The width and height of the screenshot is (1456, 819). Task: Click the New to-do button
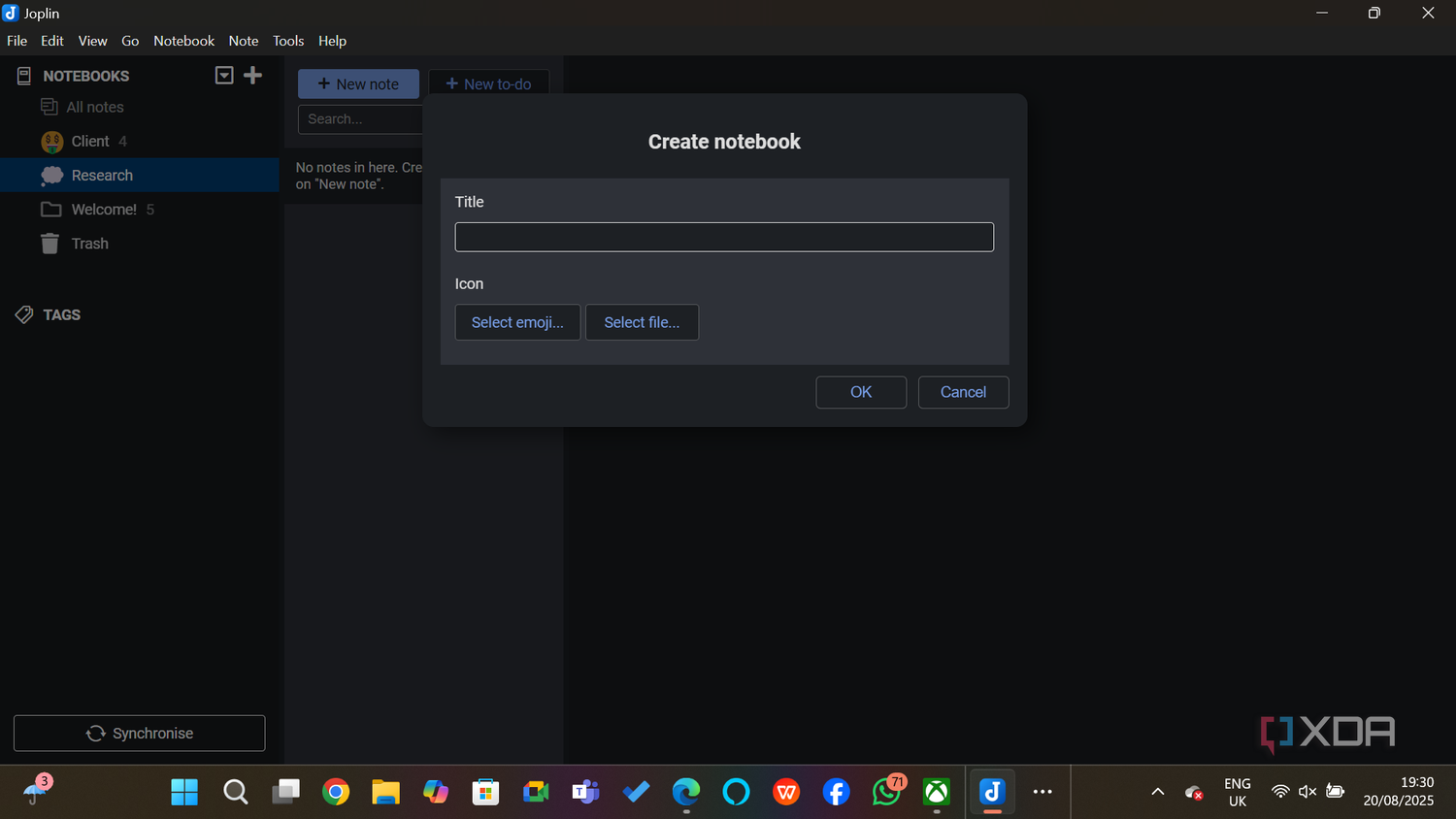point(488,83)
